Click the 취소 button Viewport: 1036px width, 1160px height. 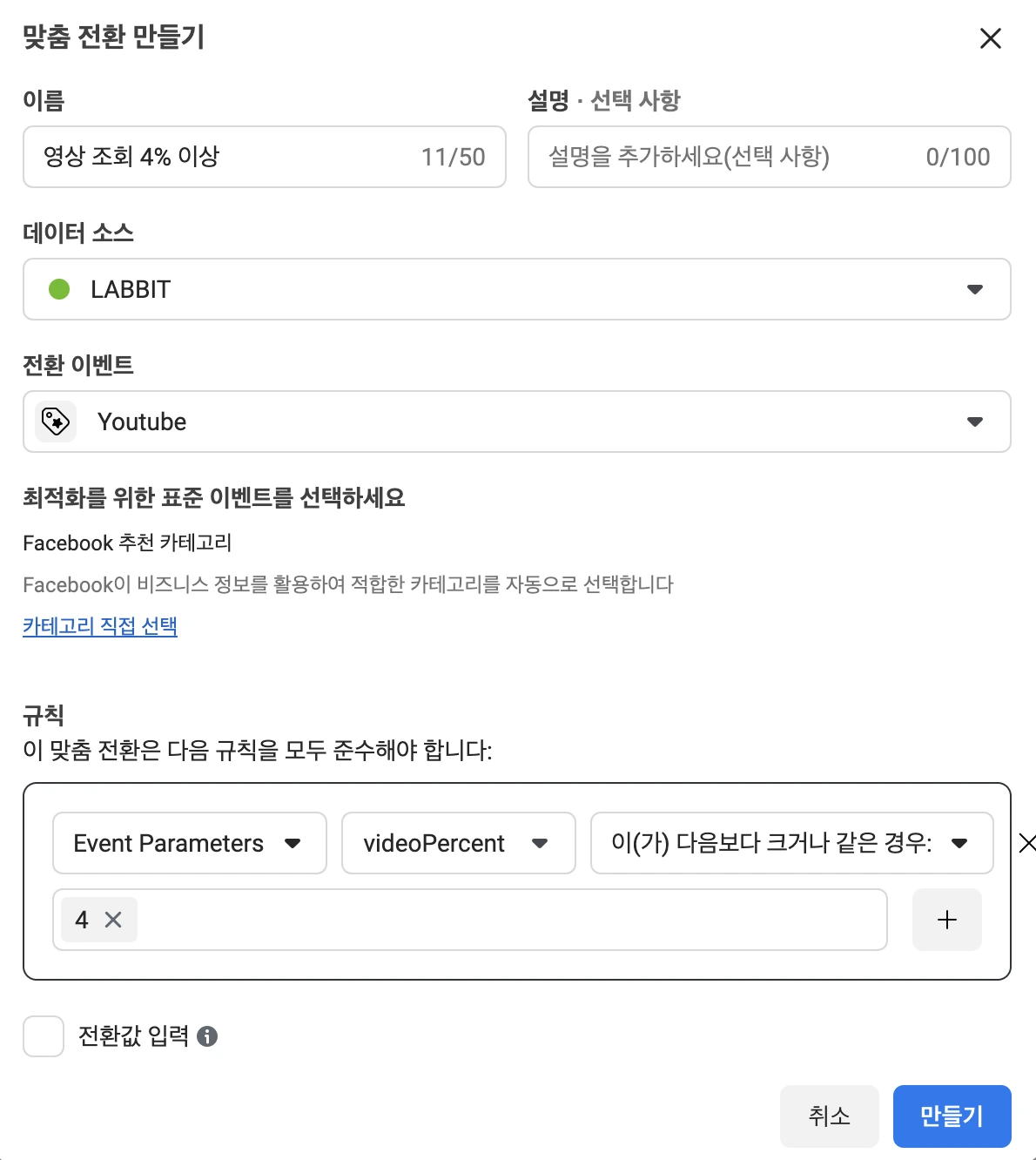[x=829, y=1116]
